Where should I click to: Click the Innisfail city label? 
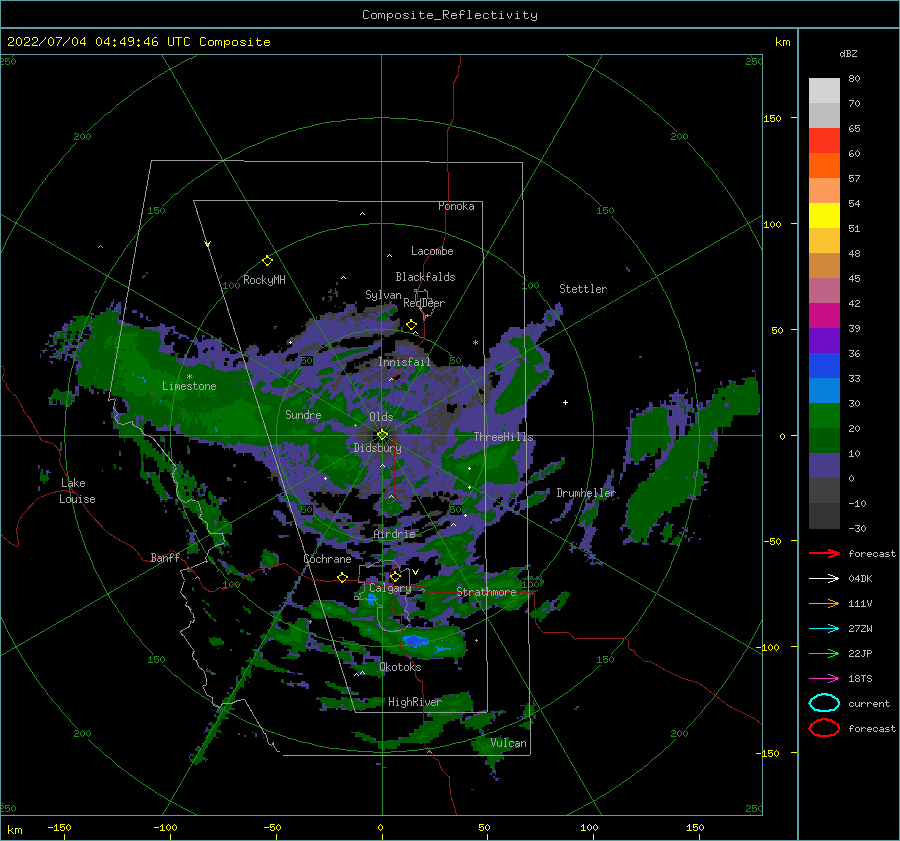point(404,362)
